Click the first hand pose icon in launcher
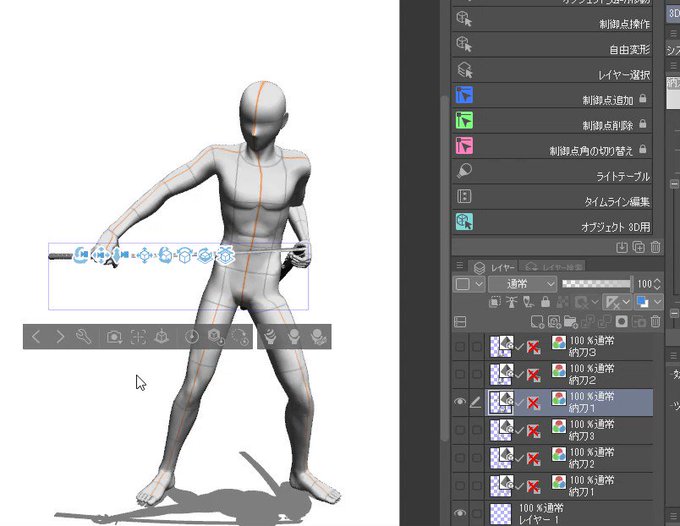680x526 pixels. pyautogui.click(x=270, y=337)
